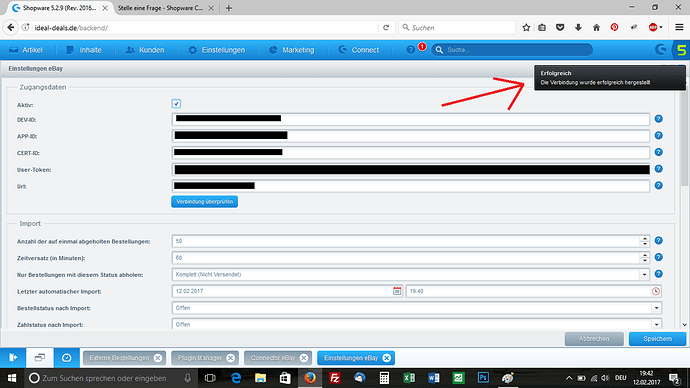This screenshot has width=690, height=388.
Task: Close the Connector eBay window tab
Action: pyautogui.click(x=304, y=358)
